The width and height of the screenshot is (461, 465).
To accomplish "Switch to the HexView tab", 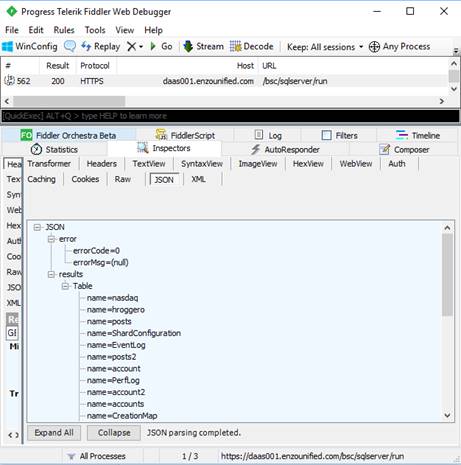I will tap(308, 164).
